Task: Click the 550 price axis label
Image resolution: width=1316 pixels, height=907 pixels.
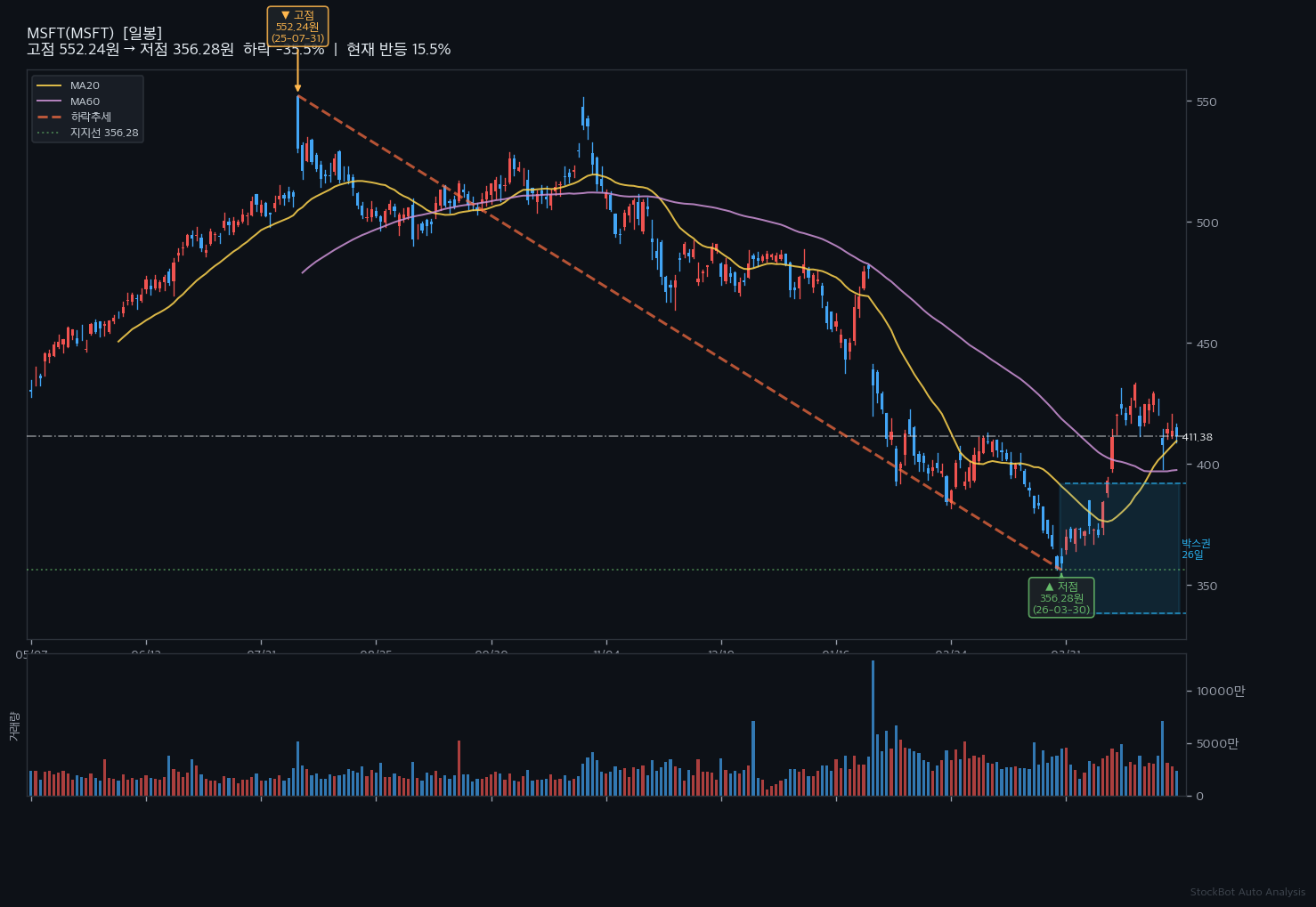Action: tap(1206, 102)
